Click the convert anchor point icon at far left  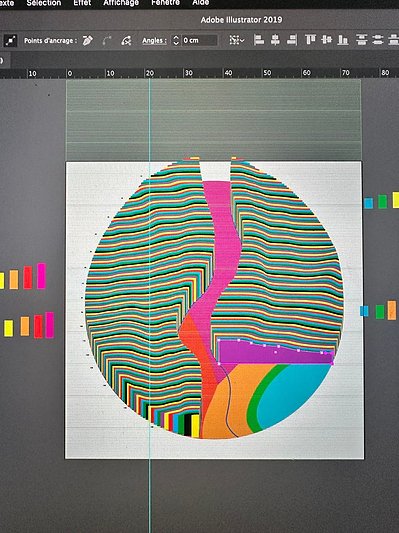pos(11,40)
